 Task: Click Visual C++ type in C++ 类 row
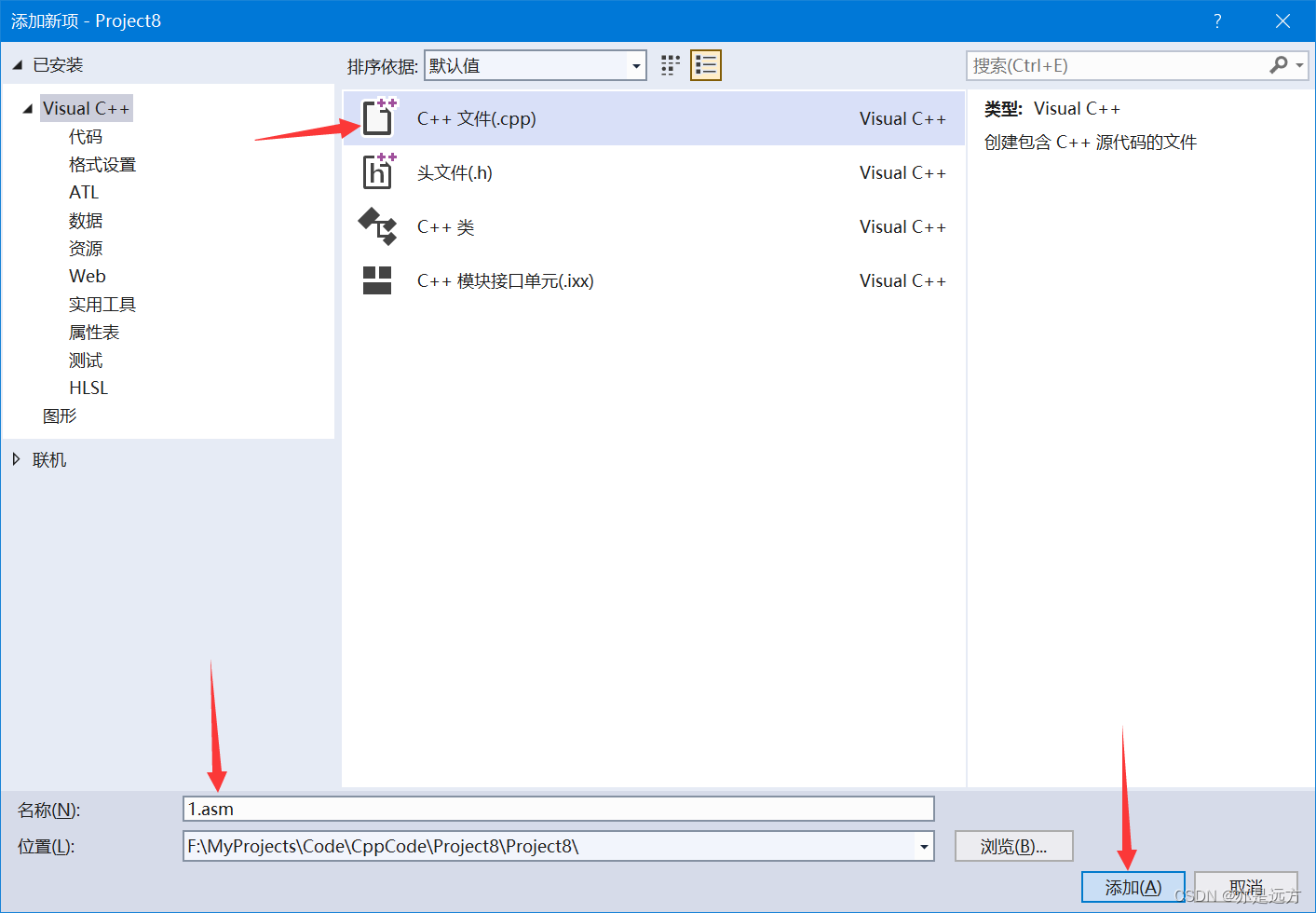pyautogui.click(x=902, y=226)
